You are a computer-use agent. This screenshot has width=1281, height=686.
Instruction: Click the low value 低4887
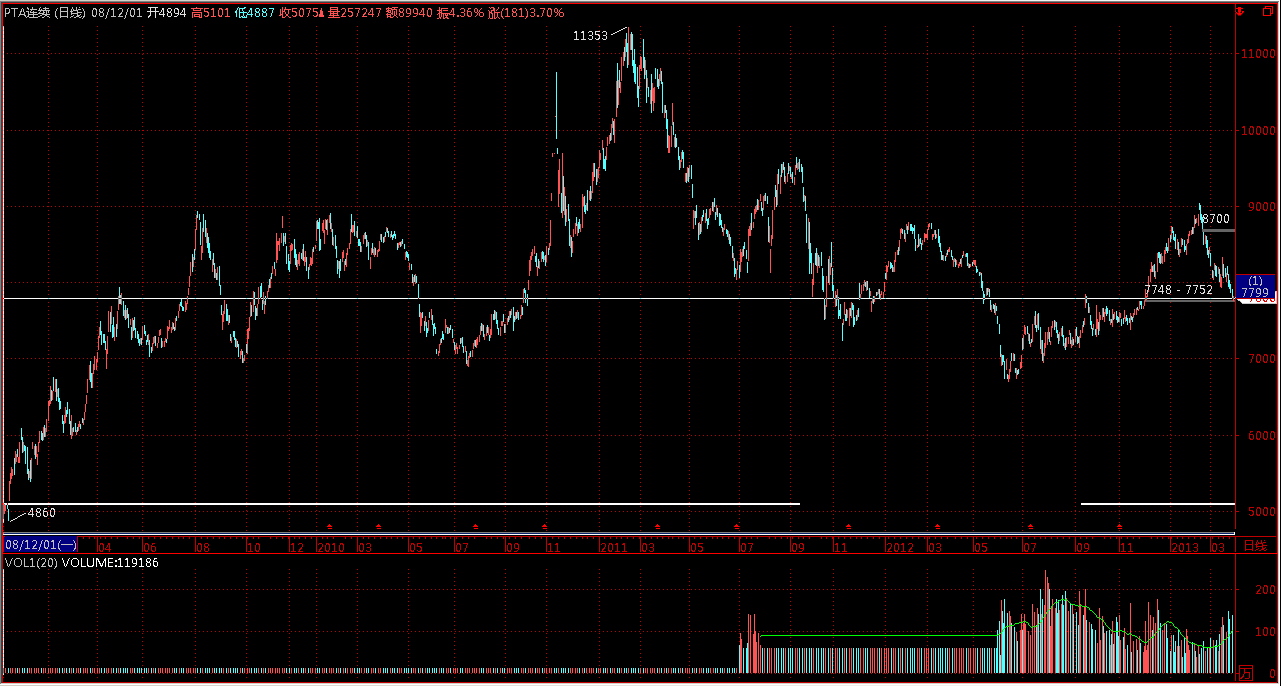click(255, 13)
